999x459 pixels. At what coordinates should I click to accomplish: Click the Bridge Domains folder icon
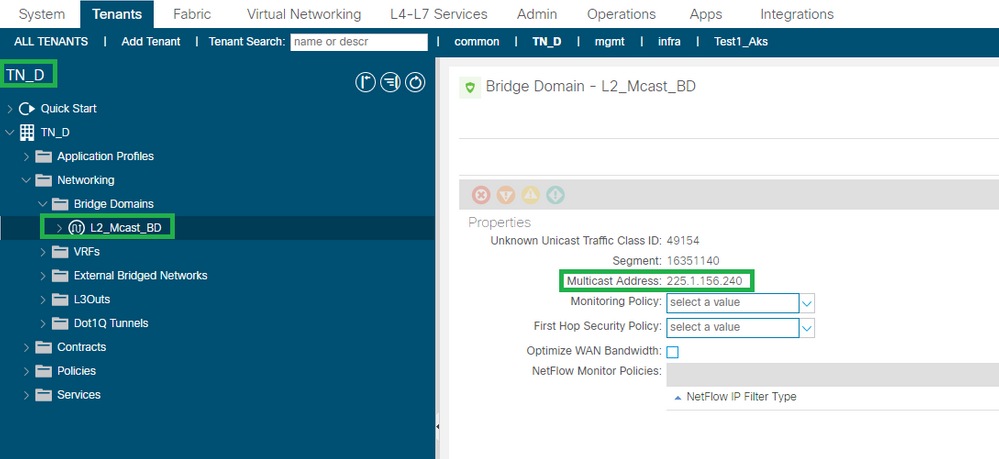[61, 204]
